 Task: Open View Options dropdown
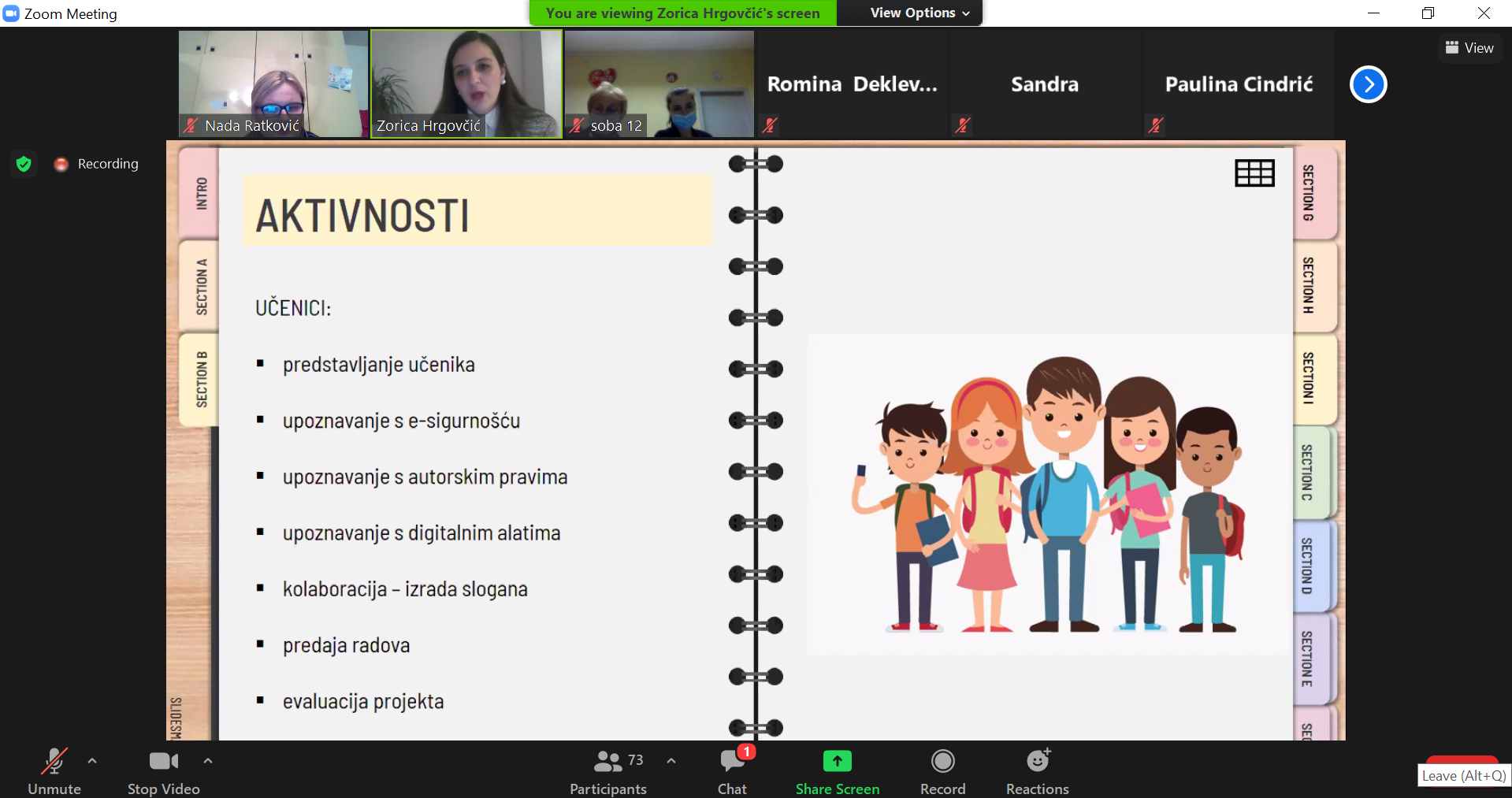[x=919, y=13]
